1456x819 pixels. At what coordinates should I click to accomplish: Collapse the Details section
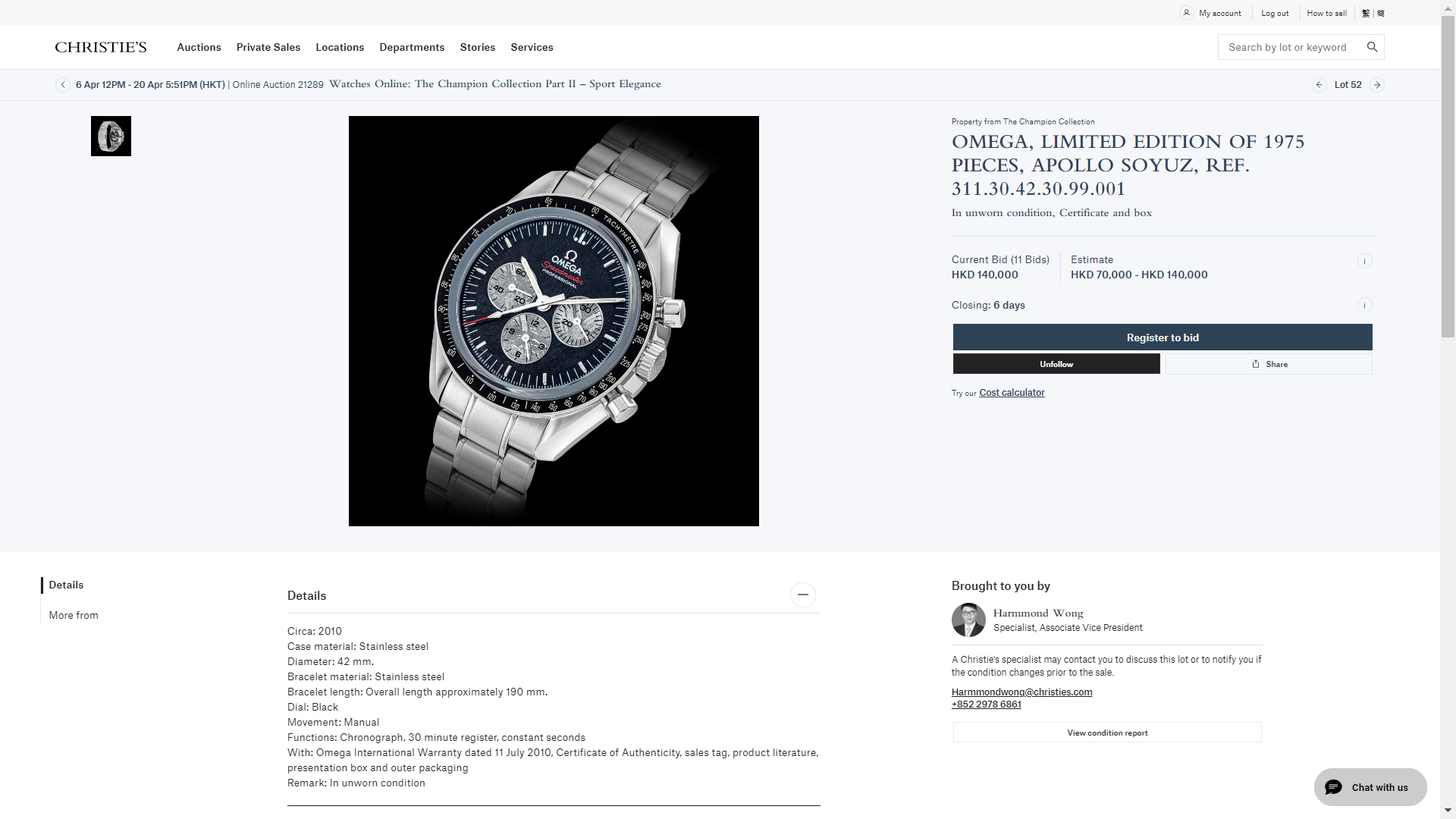tap(803, 595)
